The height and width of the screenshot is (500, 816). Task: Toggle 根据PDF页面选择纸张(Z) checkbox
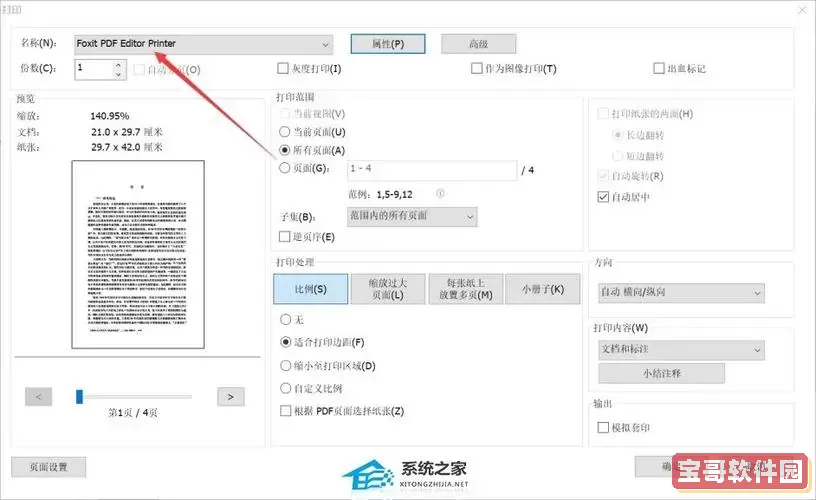coord(286,411)
